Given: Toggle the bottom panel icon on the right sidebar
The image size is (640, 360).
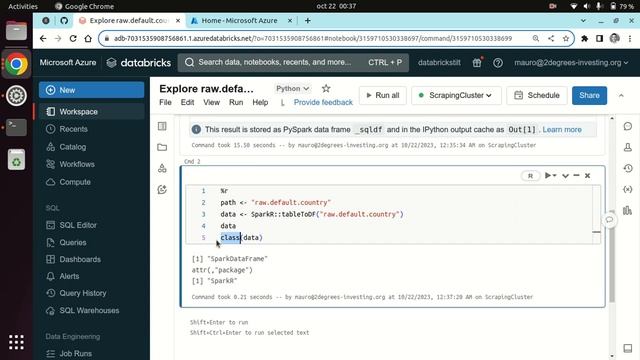Looking at the screenshot, I should click(628, 348).
